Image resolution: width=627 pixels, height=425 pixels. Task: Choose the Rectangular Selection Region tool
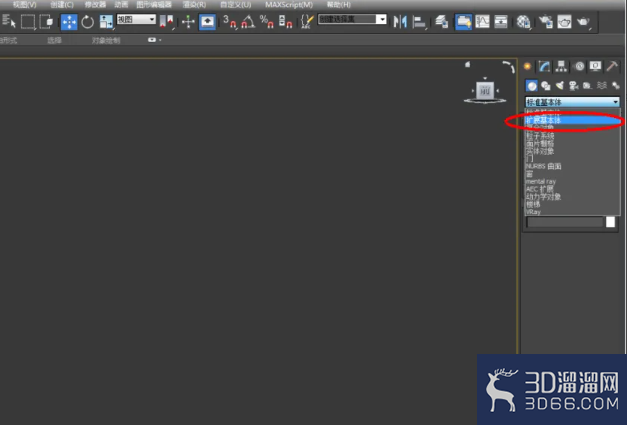click(28, 21)
